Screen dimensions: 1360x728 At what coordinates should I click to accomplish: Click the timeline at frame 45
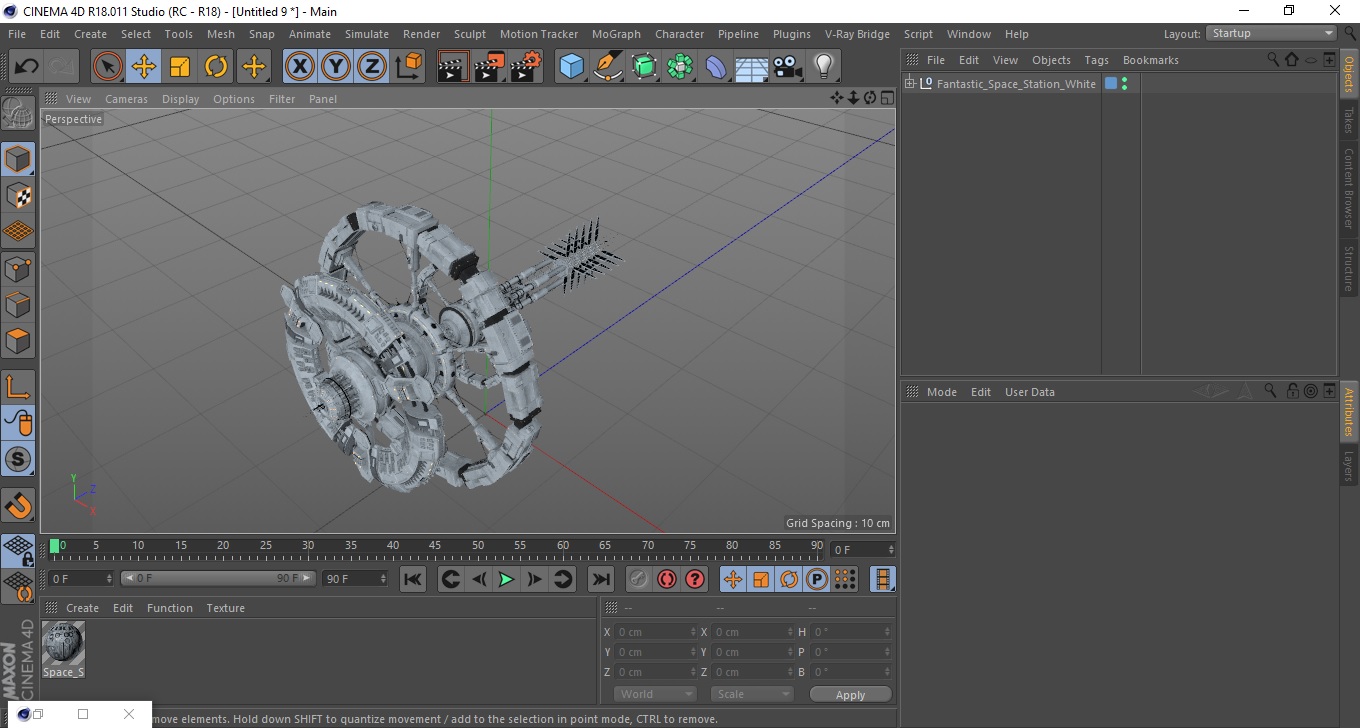(x=436, y=547)
